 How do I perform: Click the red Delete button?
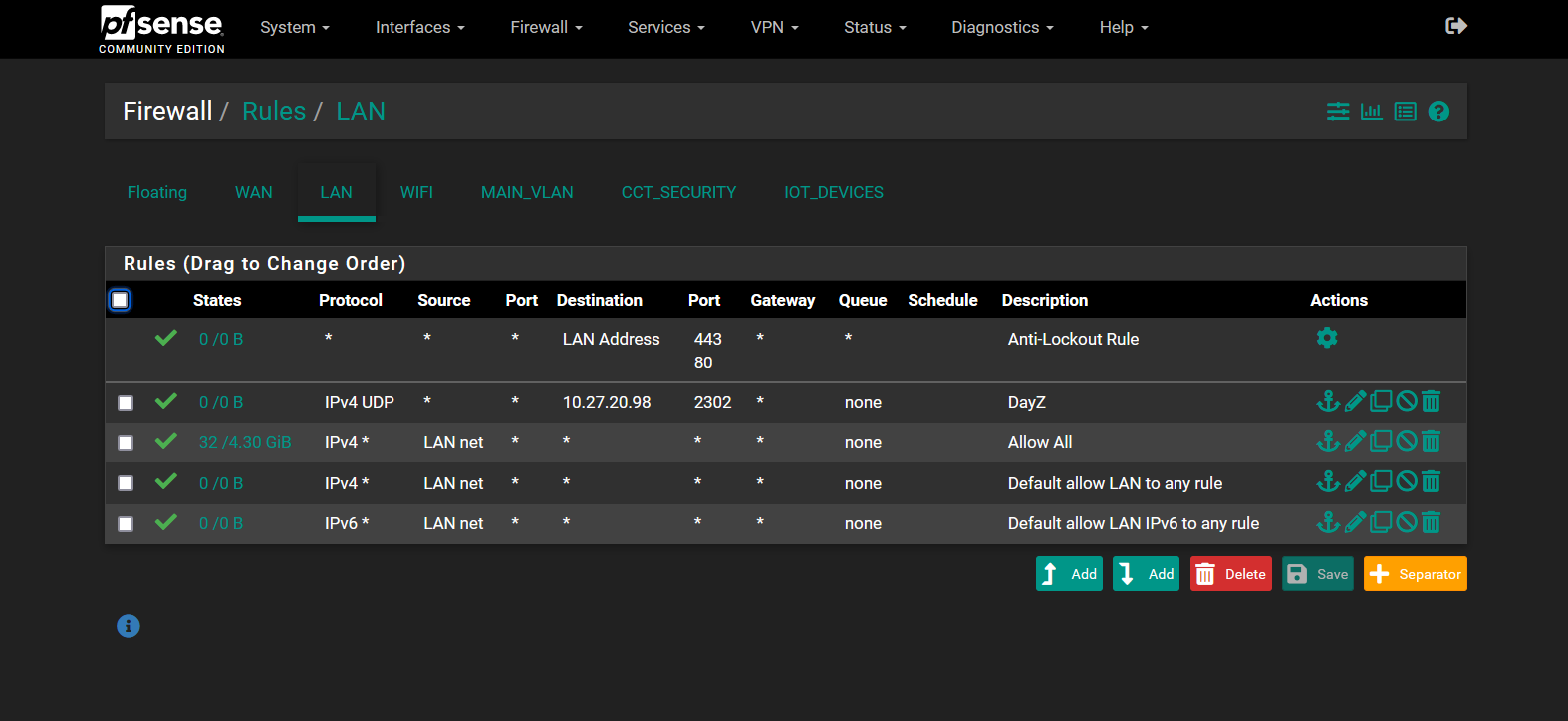tap(1231, 574)
